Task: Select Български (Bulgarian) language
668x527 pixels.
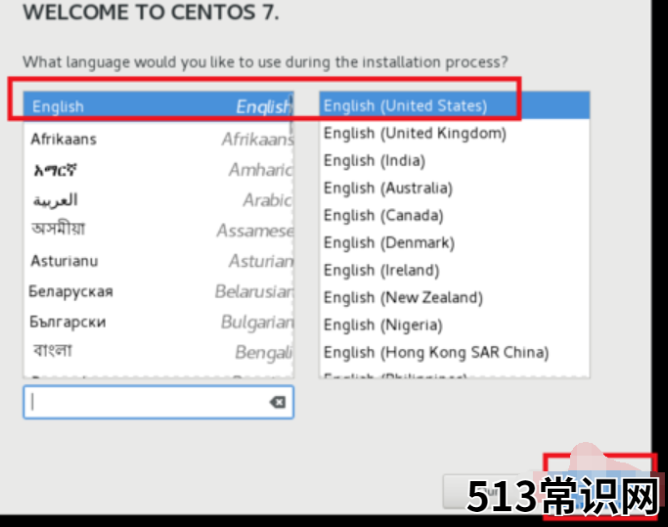Action: pos(158,322)
